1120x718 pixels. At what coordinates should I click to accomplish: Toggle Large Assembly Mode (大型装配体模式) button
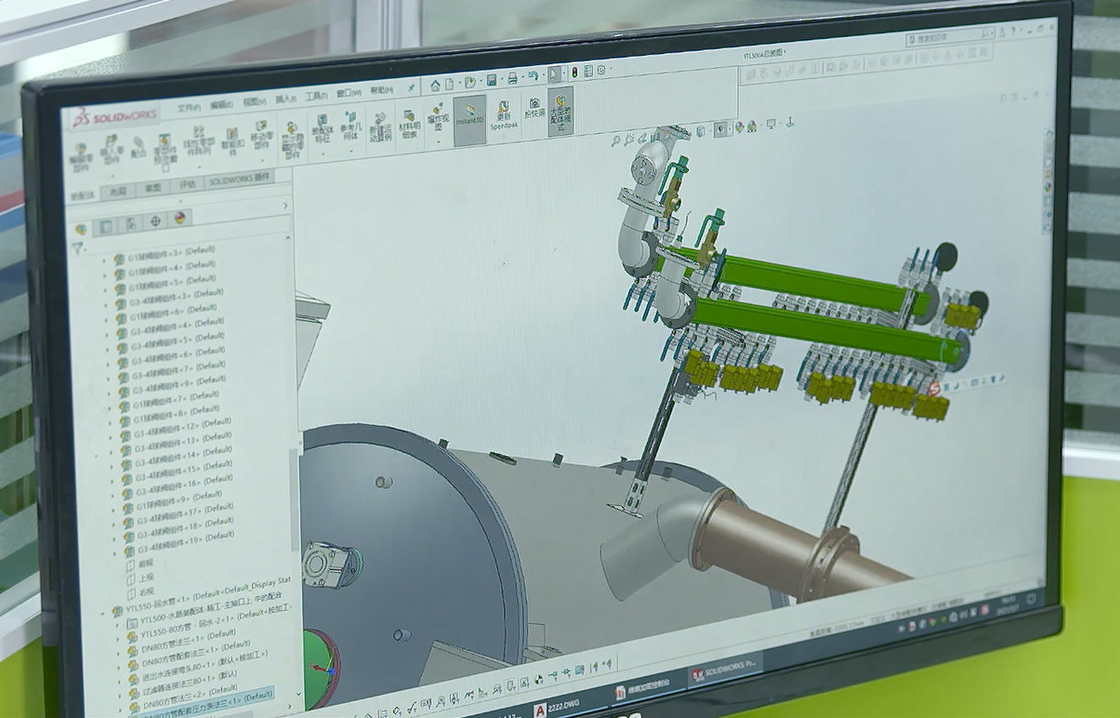click(561, 111)
